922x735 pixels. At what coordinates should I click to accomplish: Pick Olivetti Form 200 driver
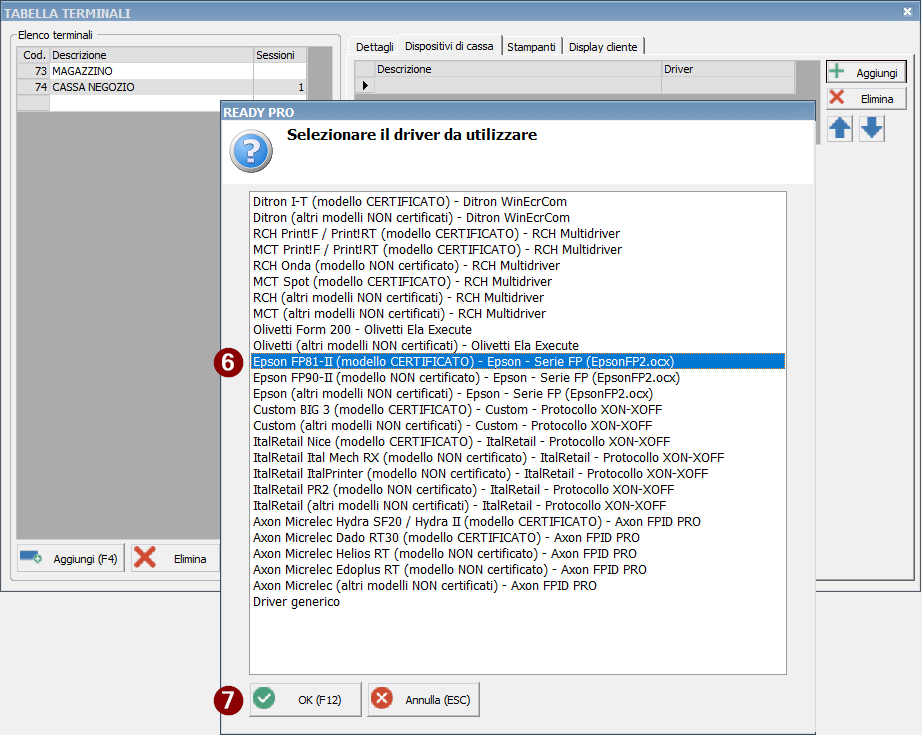(362, 330)
